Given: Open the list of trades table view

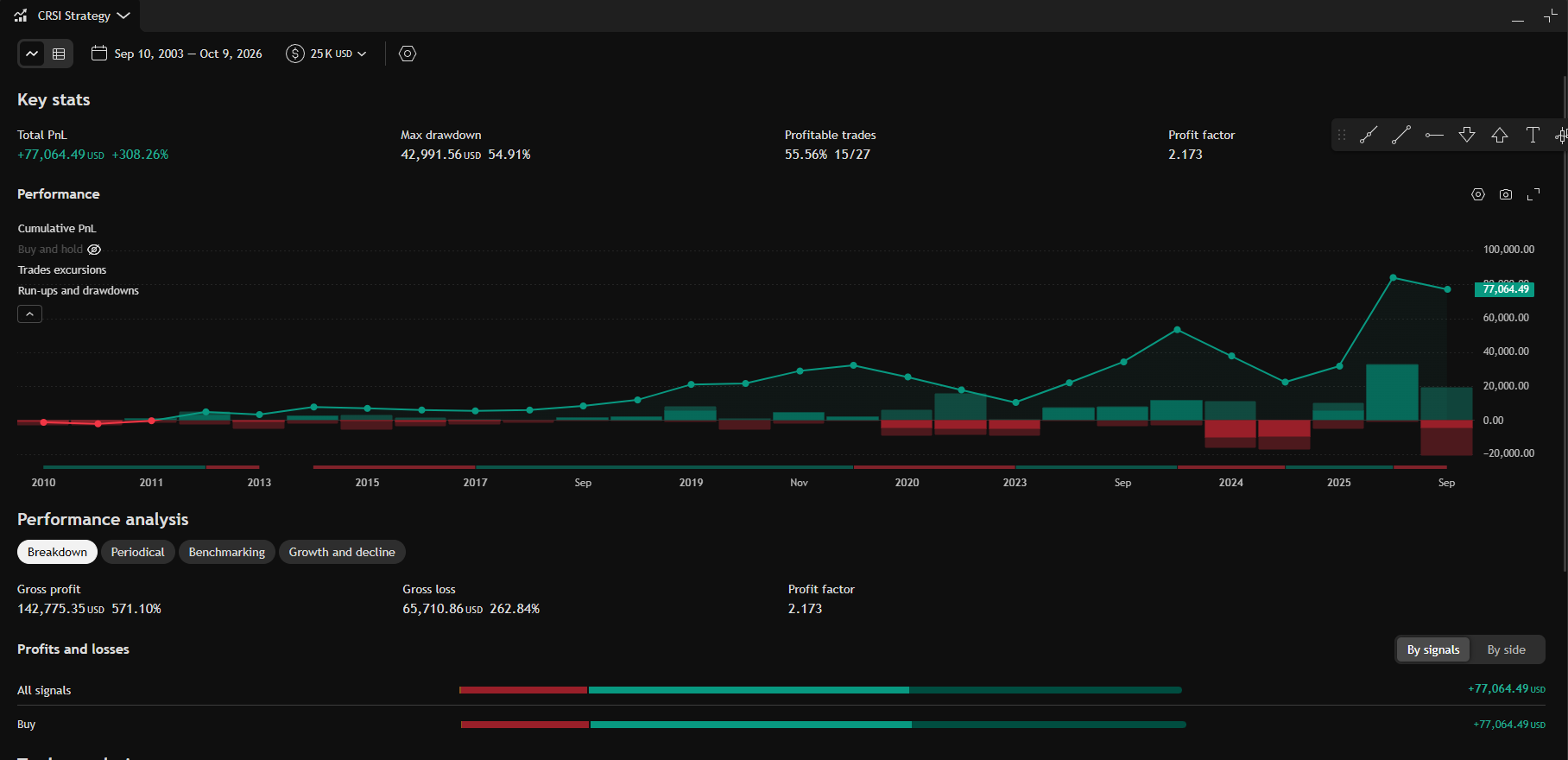Looking at the screenshot, I should 59,54.
